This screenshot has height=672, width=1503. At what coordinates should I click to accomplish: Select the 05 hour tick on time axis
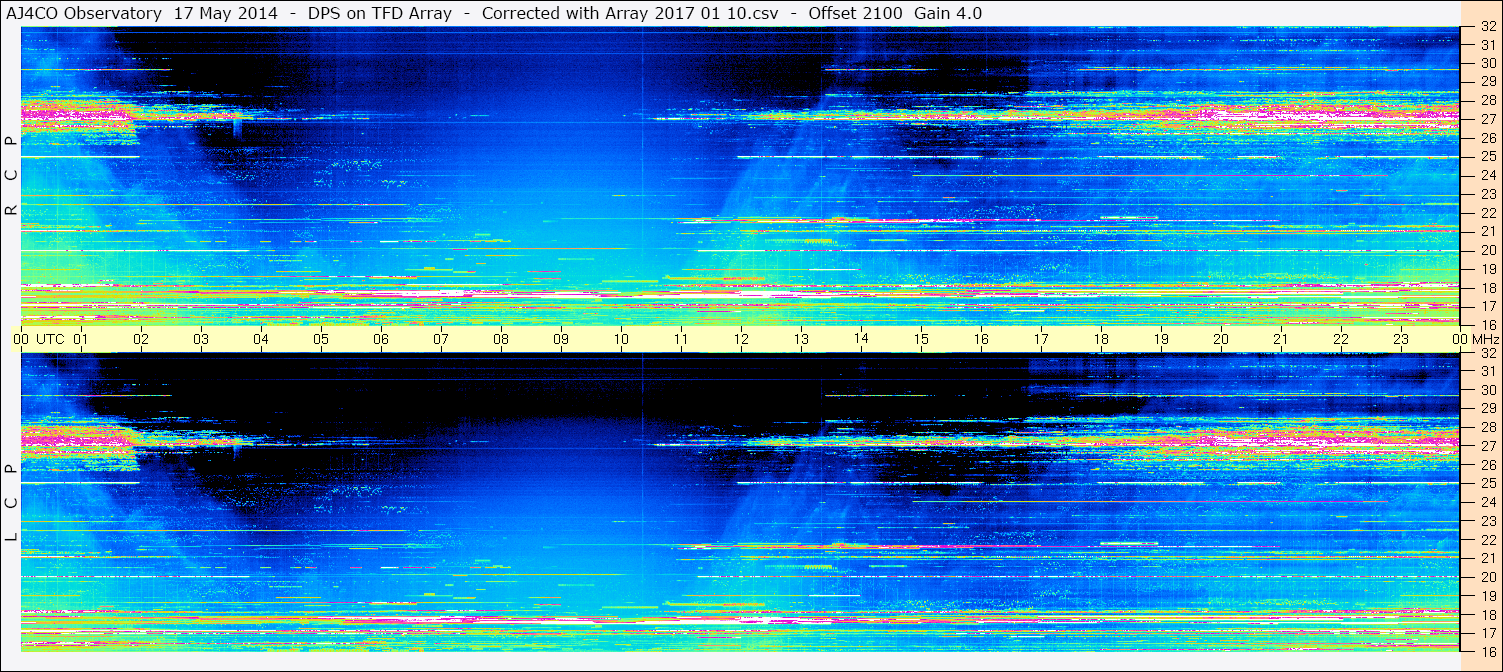pos(321,339)
